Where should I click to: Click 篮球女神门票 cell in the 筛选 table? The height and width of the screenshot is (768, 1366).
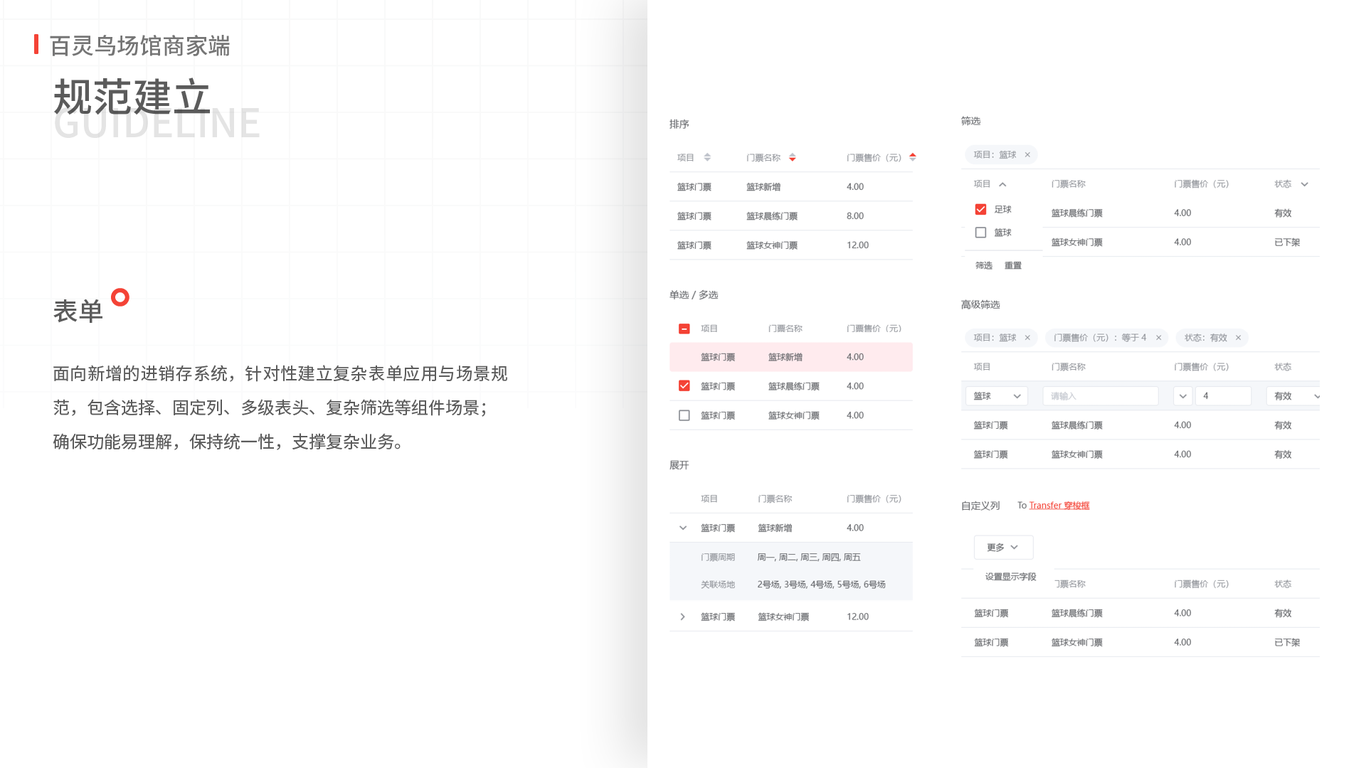coord(1077,243)
